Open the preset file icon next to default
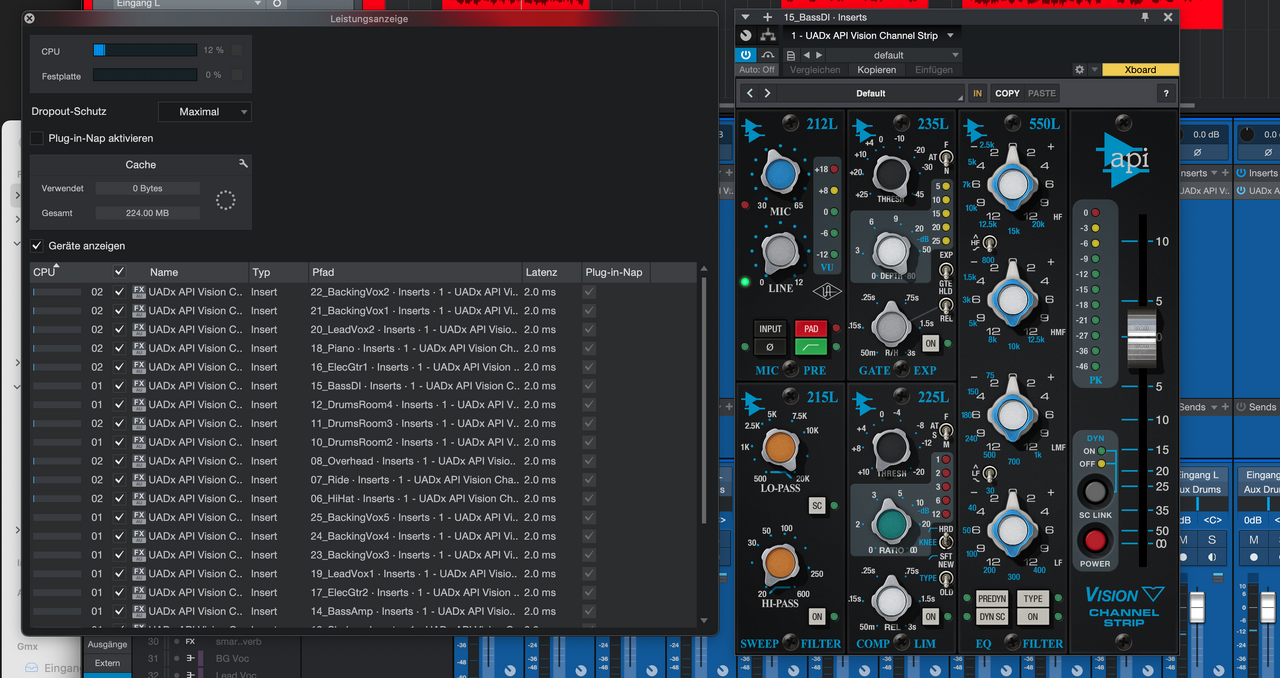This screenshot has height=678, width=1280. [790, 55]
